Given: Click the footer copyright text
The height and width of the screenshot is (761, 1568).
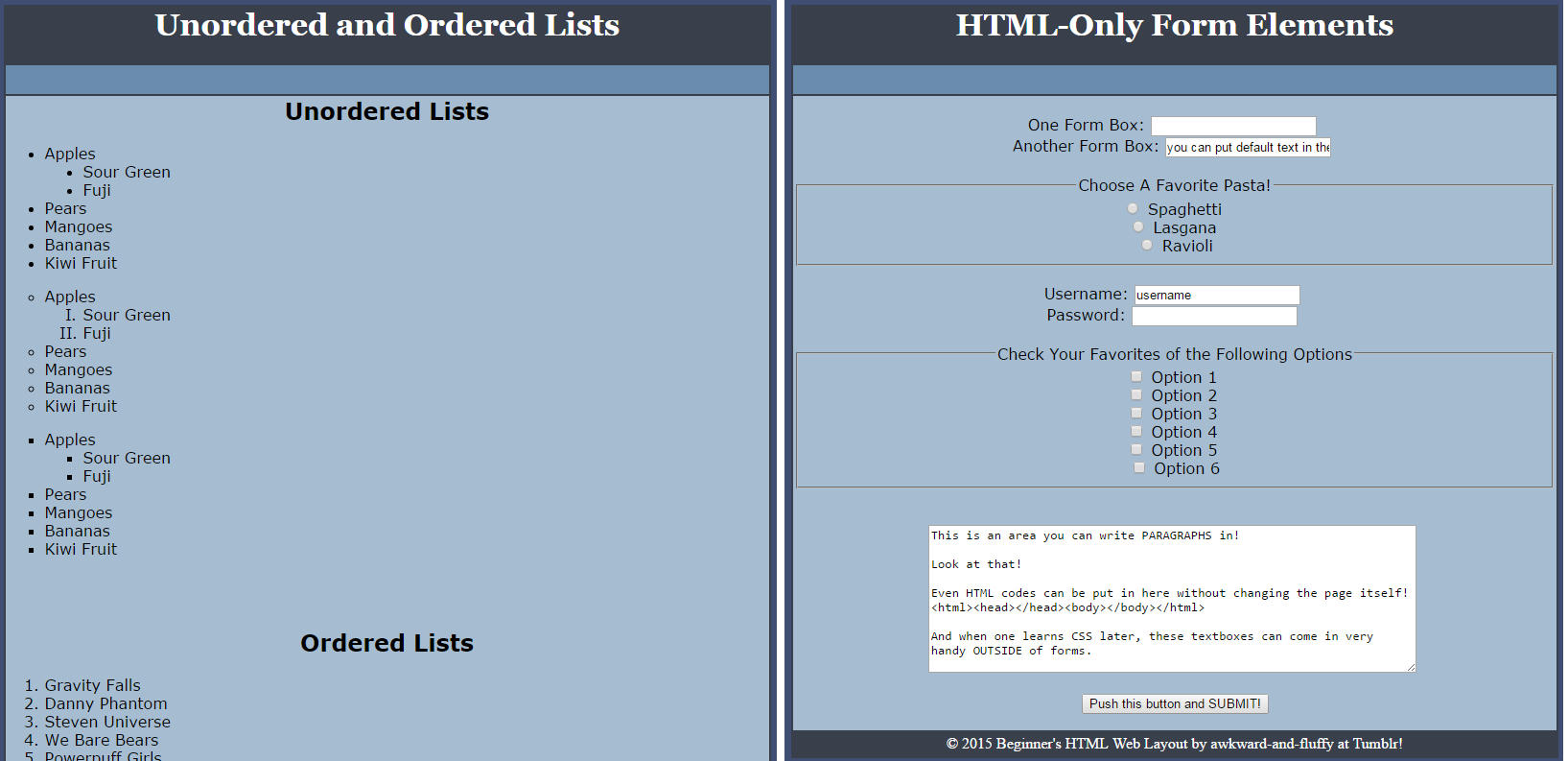Looking at the screenshot, I should pyautogui.click(x=1174, y=744).
